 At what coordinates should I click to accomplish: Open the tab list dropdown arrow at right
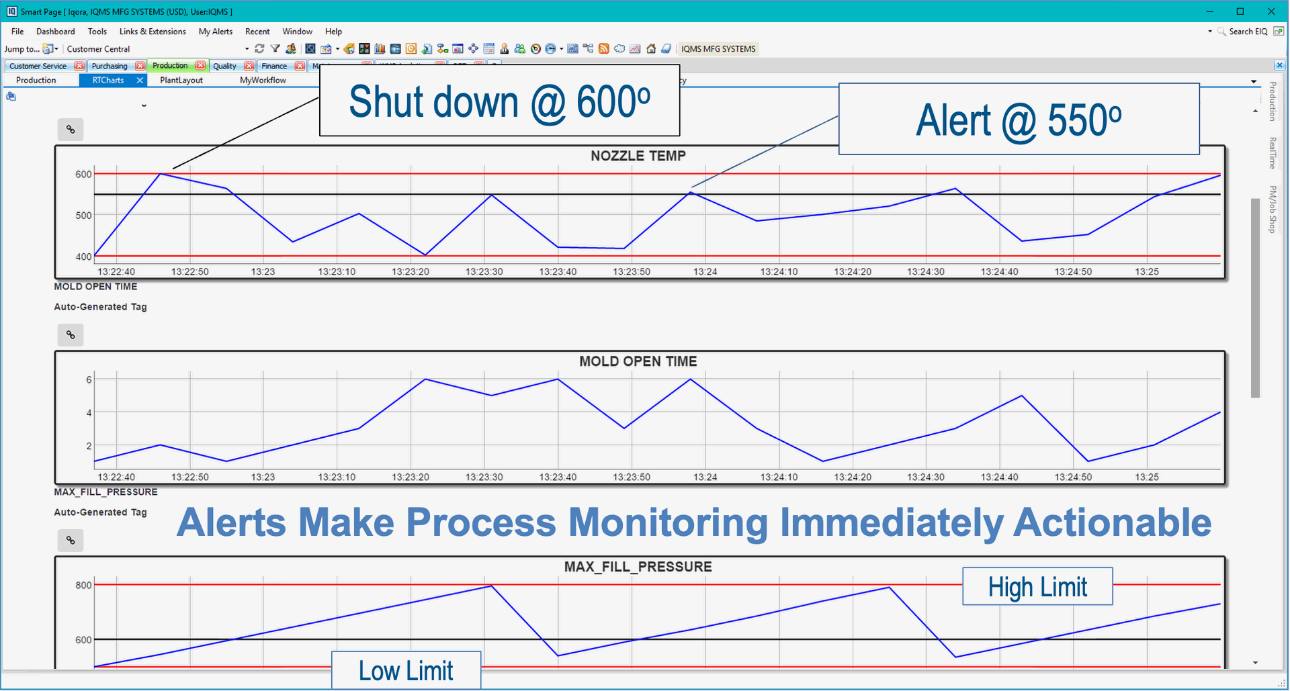1254,81
